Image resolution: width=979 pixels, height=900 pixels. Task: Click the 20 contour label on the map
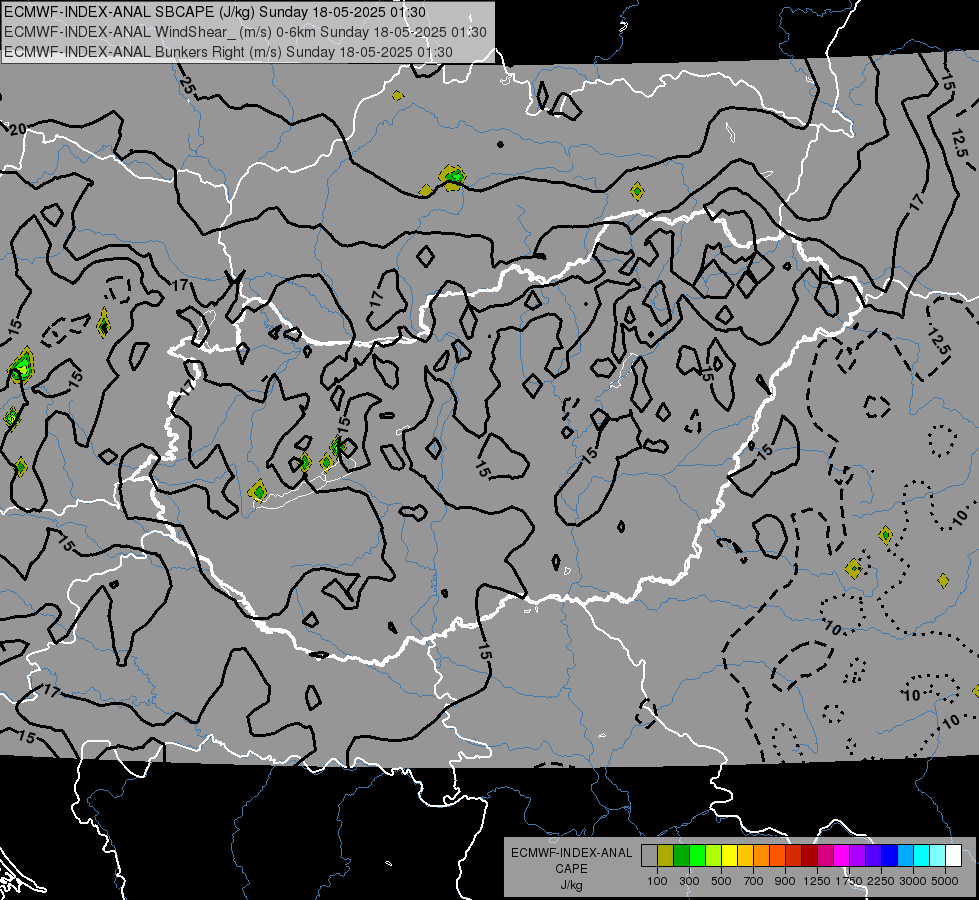pos(17,129)
